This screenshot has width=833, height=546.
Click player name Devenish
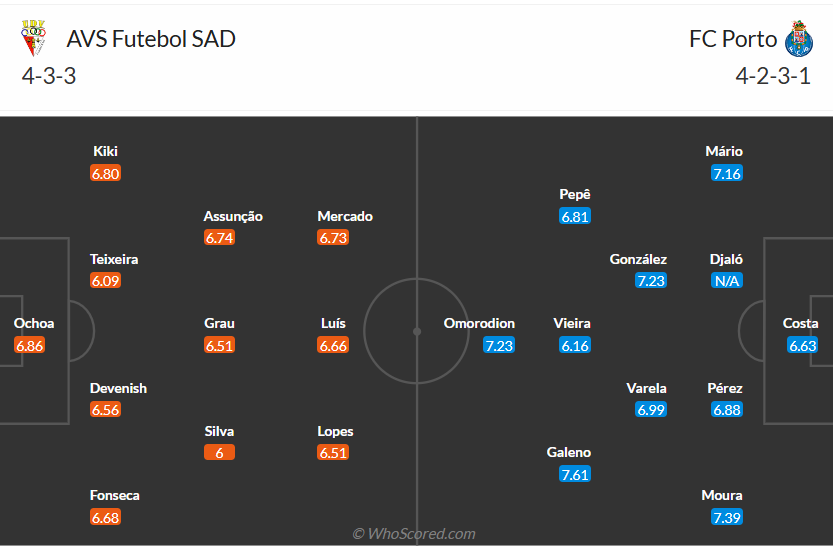click(118, 388)
